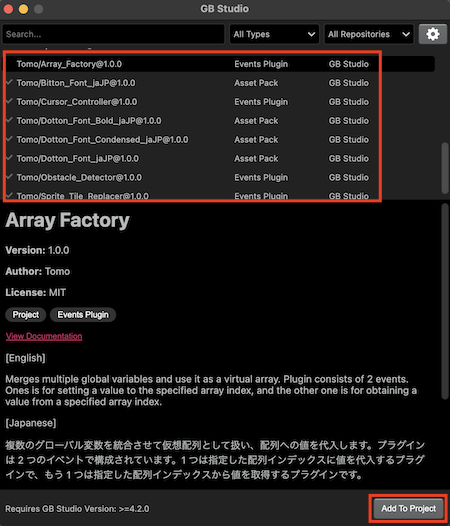
Task: Select Tomo/Dotton_Font_jaJP@1.0.0 asset pack
Action: coord(218,158)
